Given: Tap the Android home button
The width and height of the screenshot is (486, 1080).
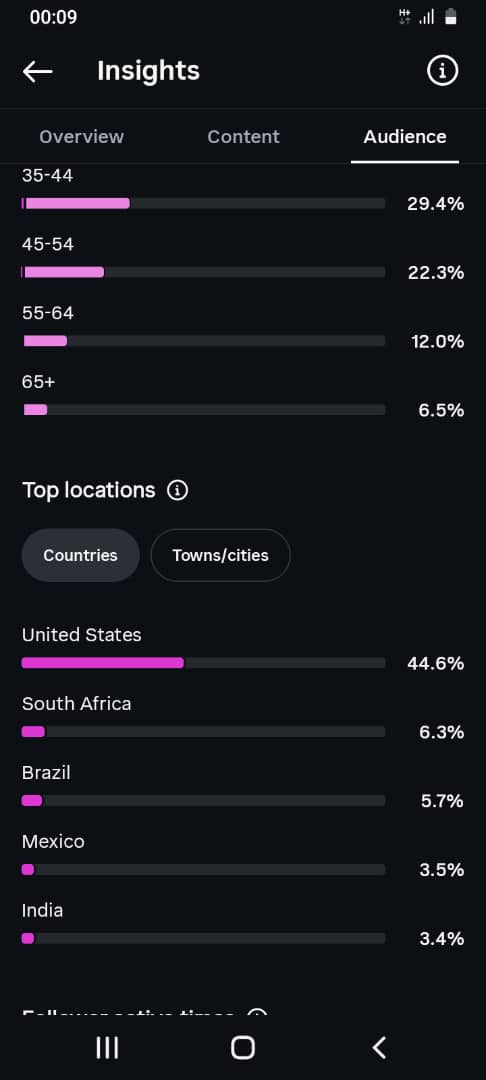Looking at the screenshot, I should coord(243,1048).
